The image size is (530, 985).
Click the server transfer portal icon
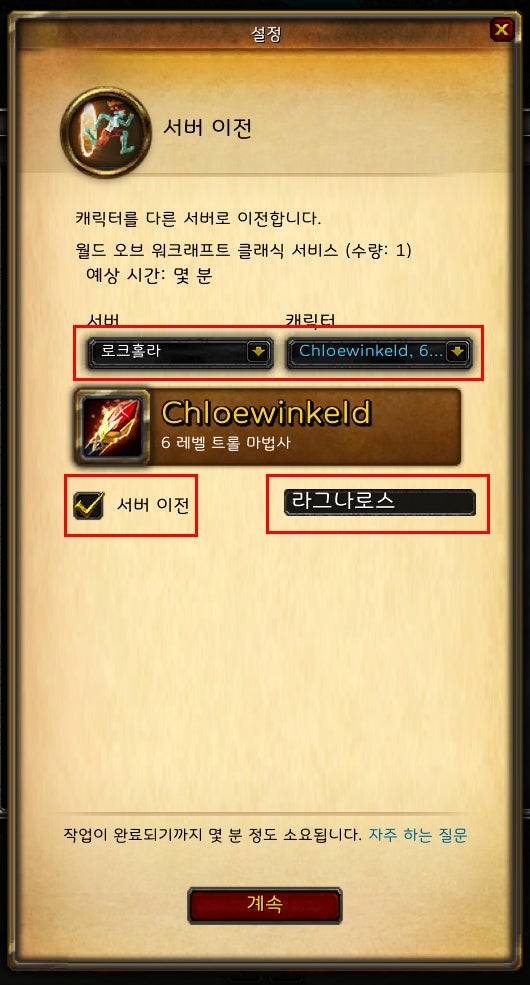(105, 132)
